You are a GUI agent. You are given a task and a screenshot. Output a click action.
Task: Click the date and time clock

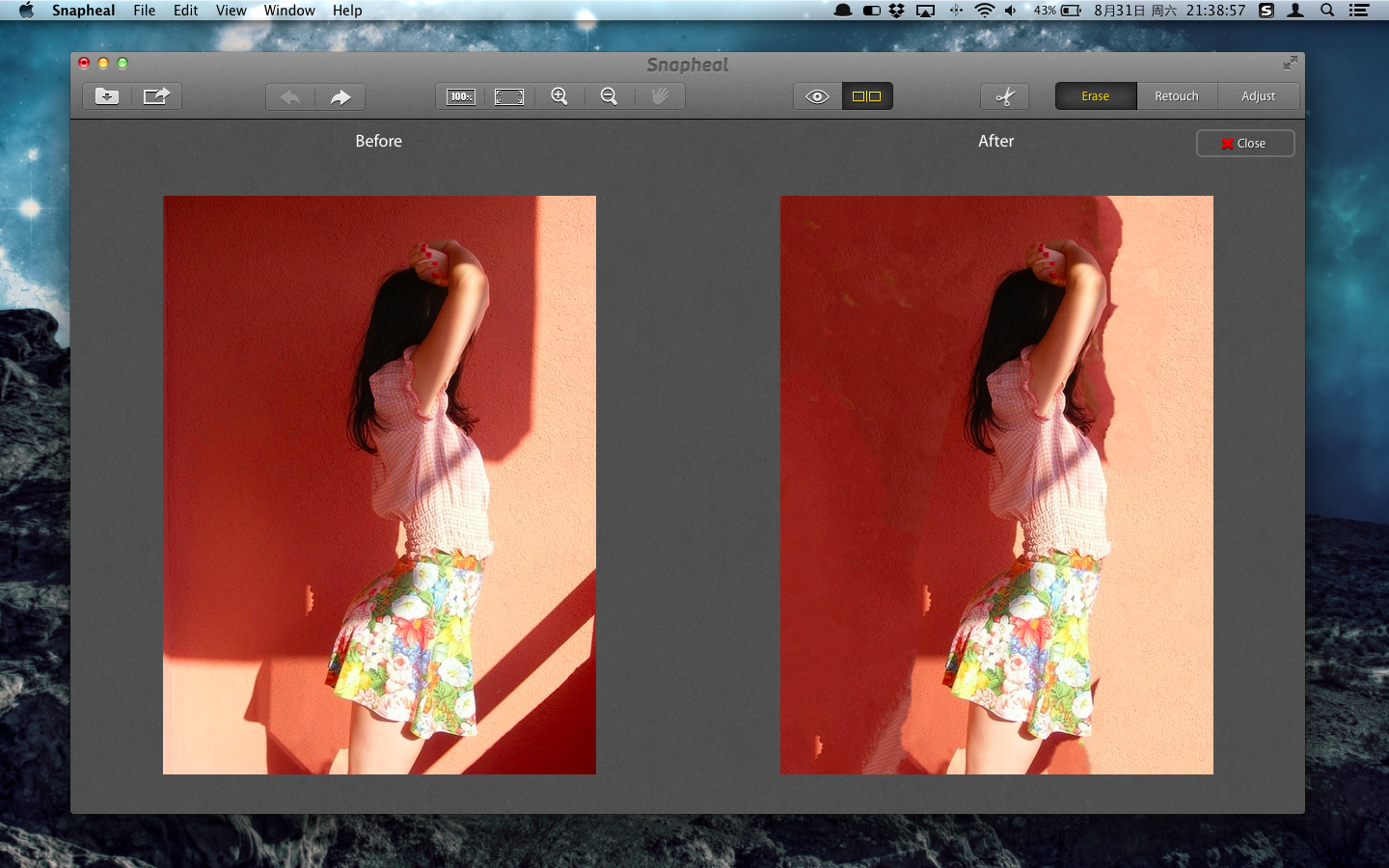tap(1169, 11)
